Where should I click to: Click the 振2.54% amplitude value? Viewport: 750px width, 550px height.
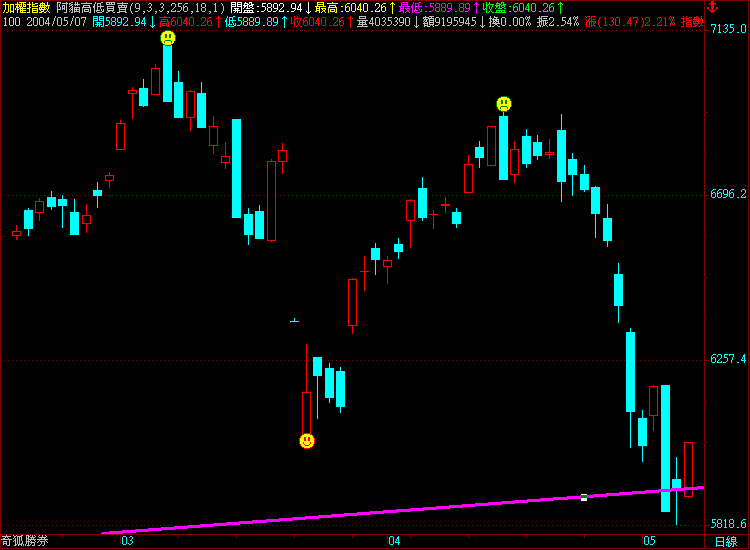(x=558, y=22)
